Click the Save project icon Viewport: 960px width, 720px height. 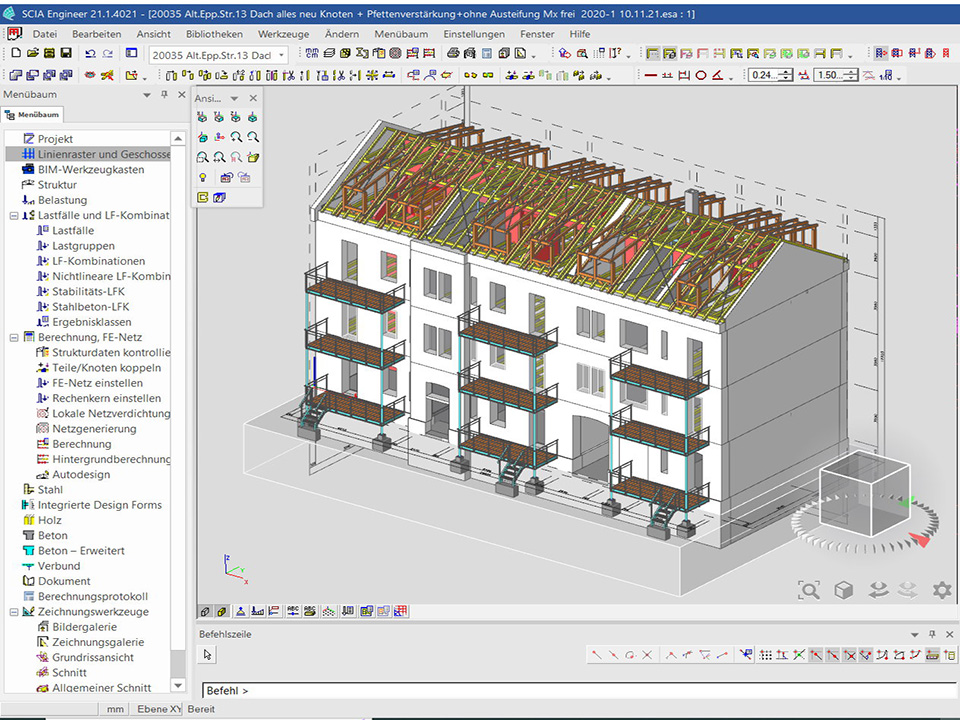[x=66, y=54]
